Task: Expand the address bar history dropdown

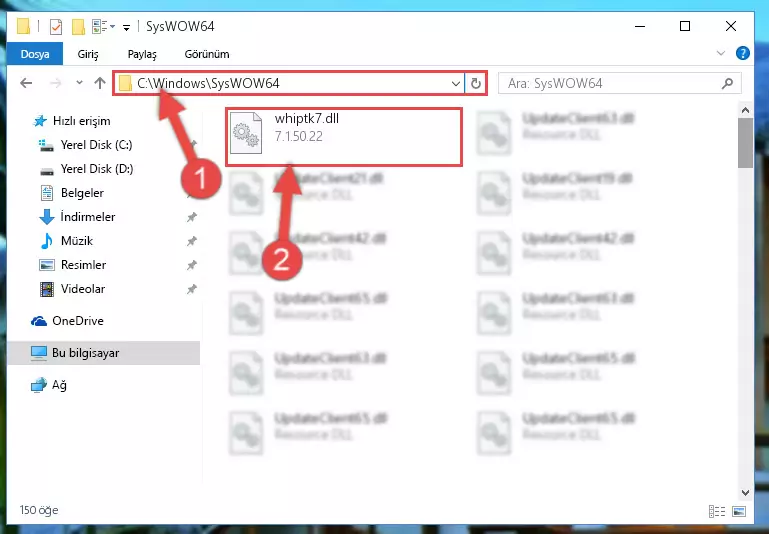Action: point(456,83)
